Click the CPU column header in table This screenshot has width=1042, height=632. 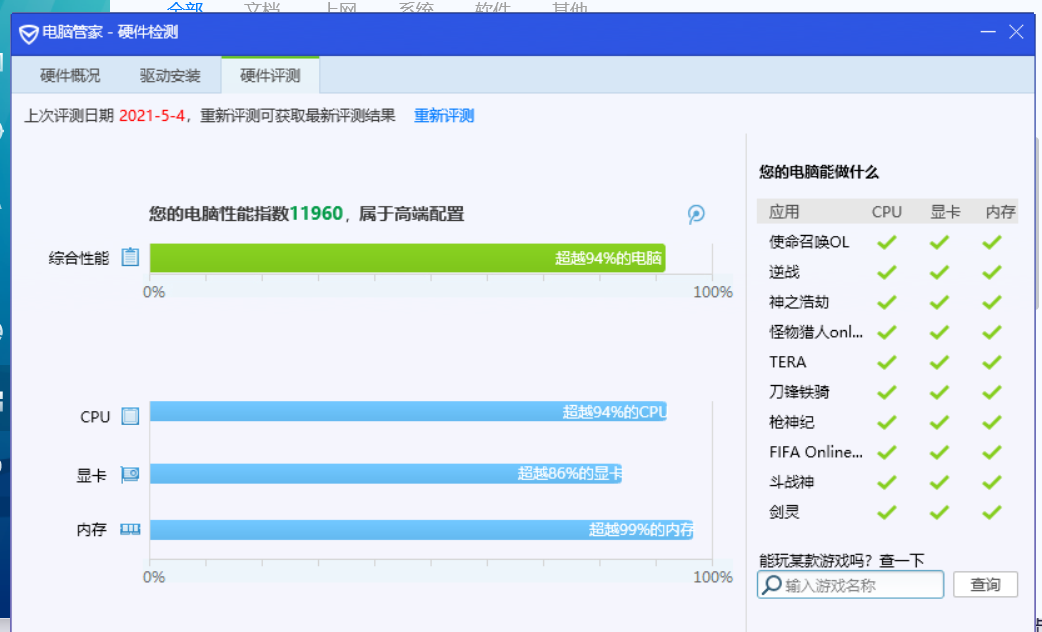(x=886, y=212)
